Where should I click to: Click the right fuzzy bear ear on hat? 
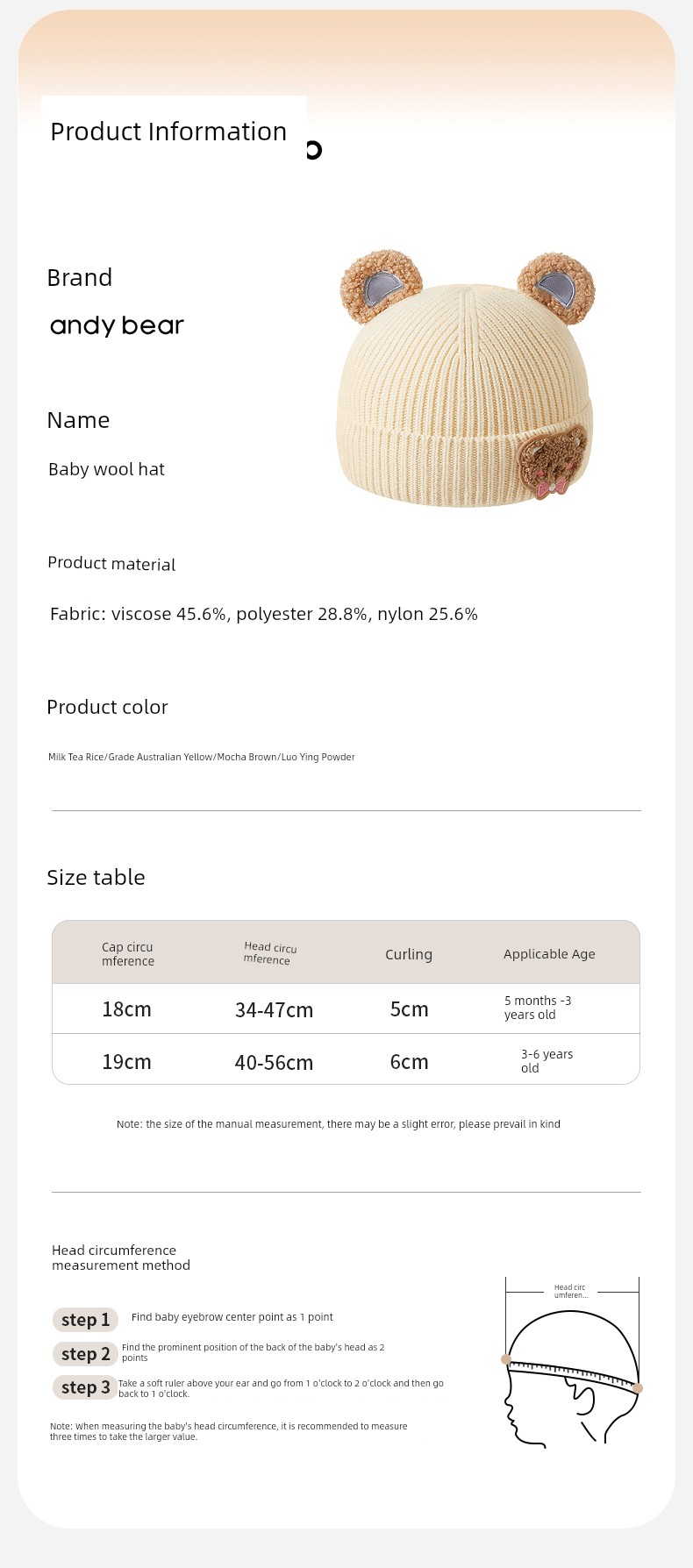pyautogui.click(x=556, y=288)
